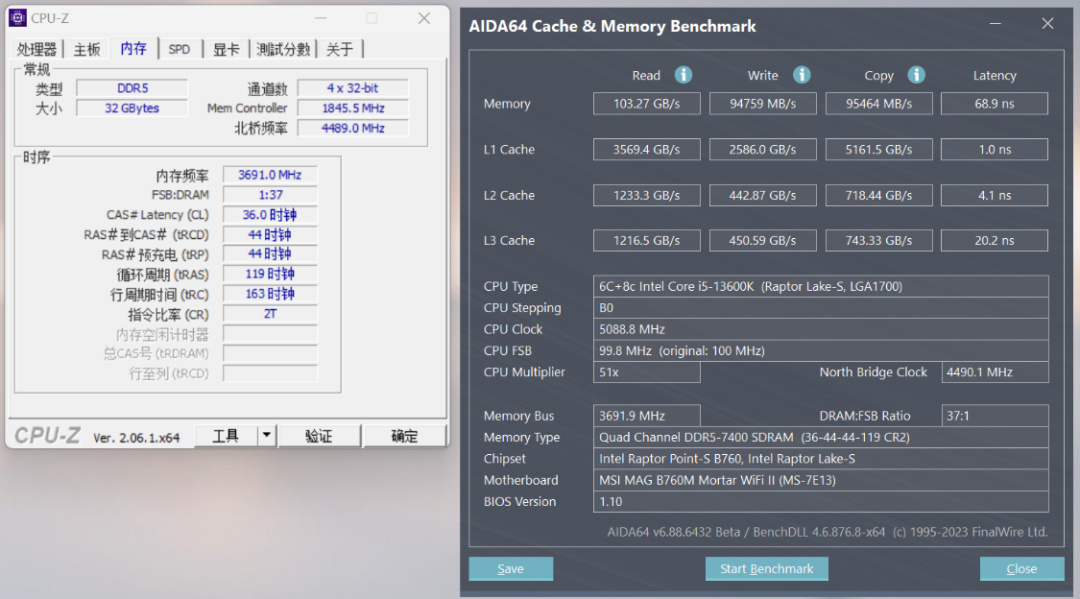Switch to the 处理器 tab in CPU-Z
This screenshot has height=599, width=1080.
point(37,49)
